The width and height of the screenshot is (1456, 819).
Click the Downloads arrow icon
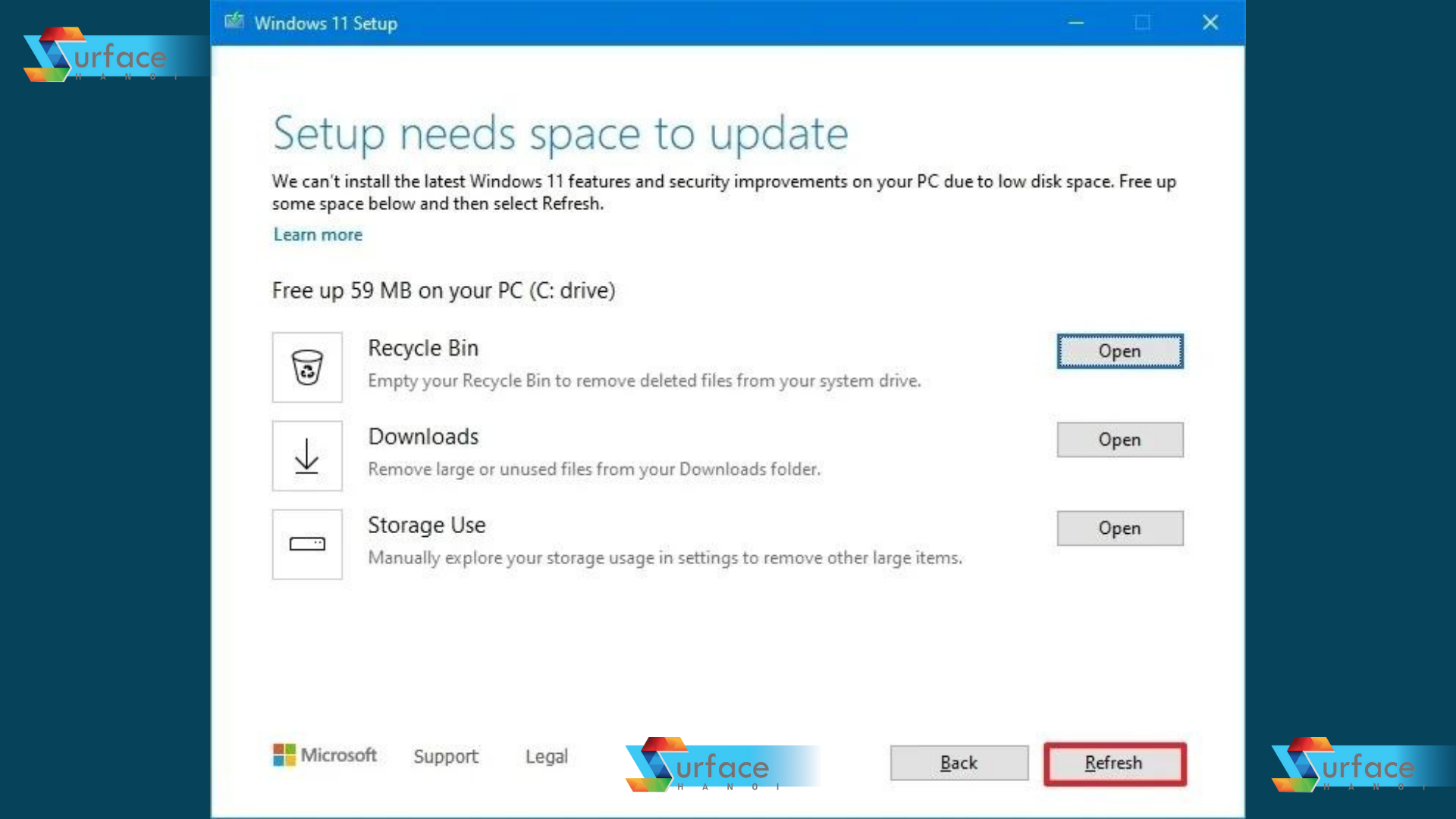click(307, 456)
